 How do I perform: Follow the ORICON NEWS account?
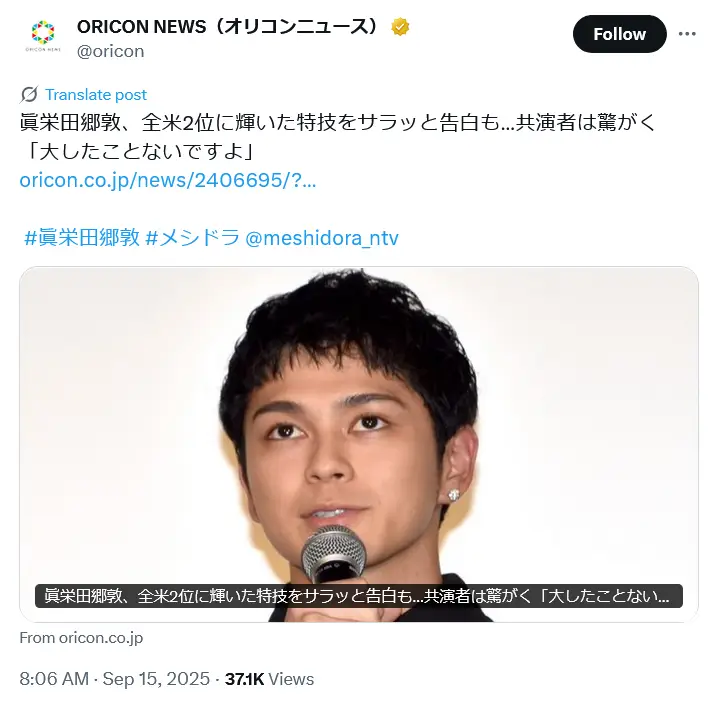pyautogui.click(x=620, y=34)
